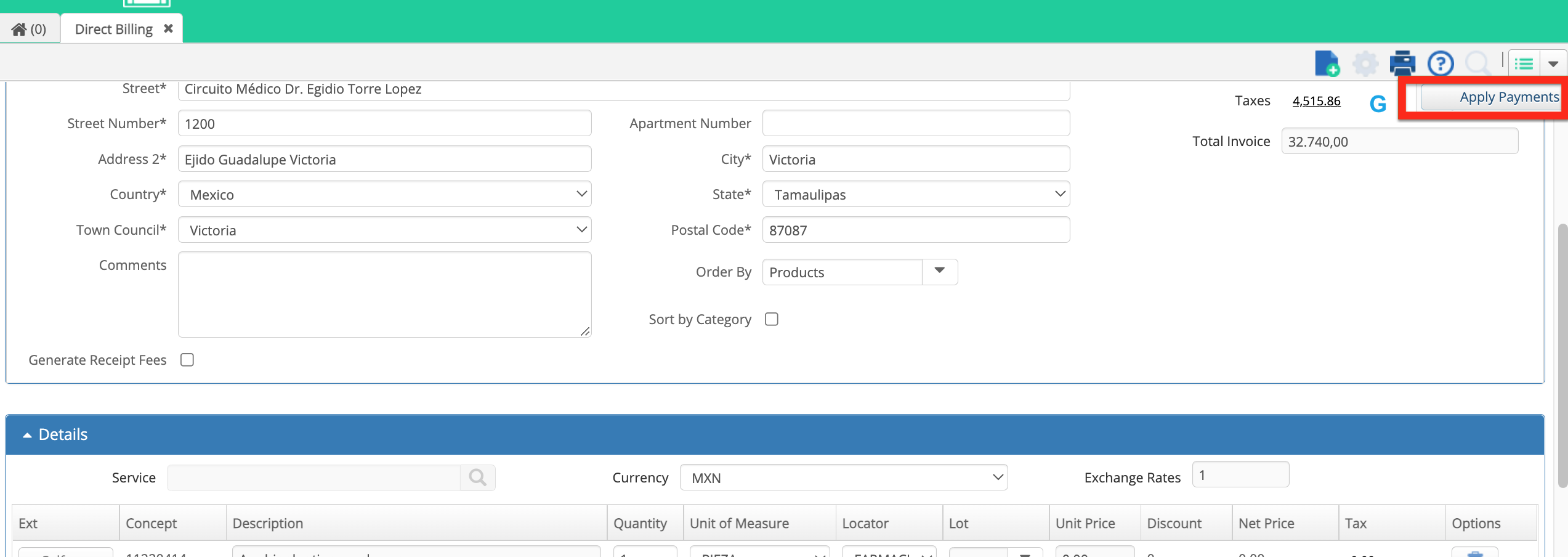Image resolution: width=1568 pixels, height=557 pixels.
Task: Click the new document plus icon
Action: pyautogui.click(x=1327, y=63)
